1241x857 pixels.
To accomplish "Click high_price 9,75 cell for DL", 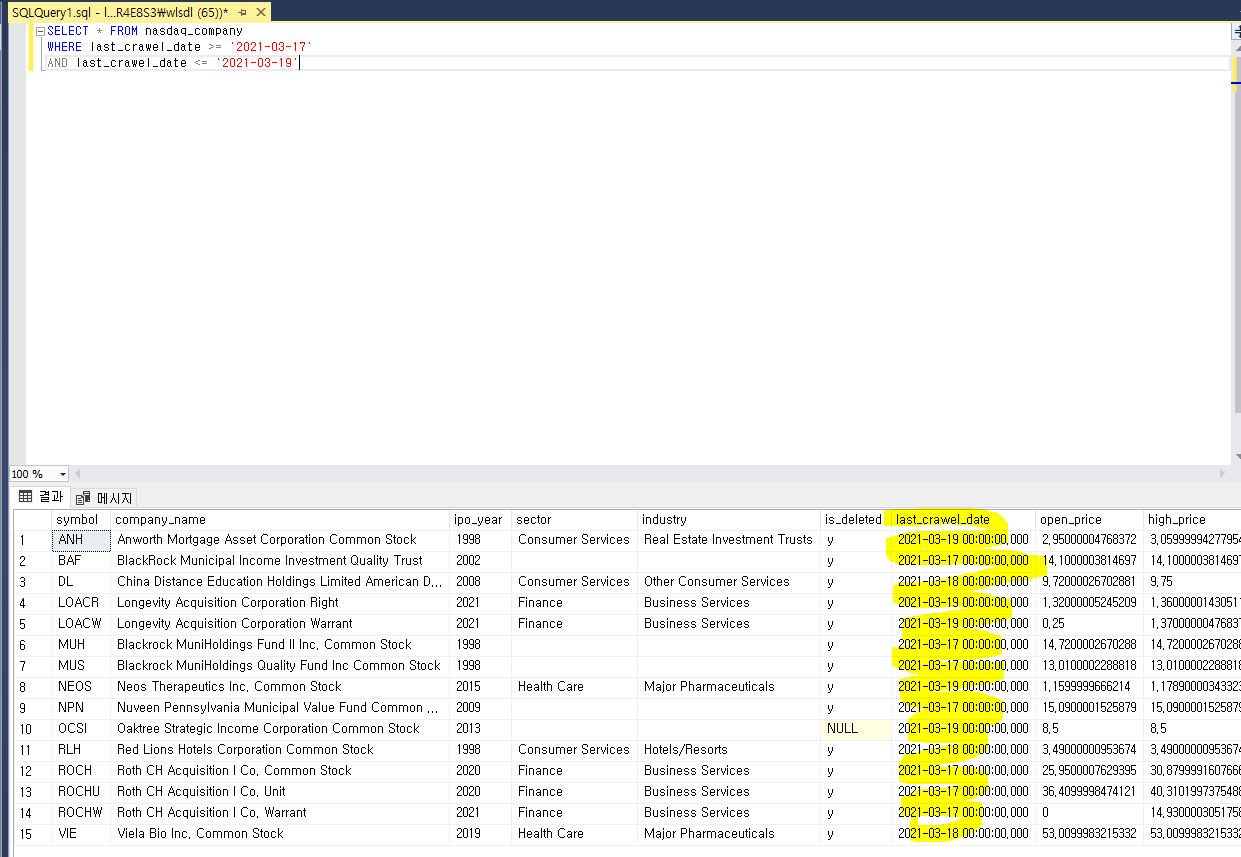I will 1192,582.
